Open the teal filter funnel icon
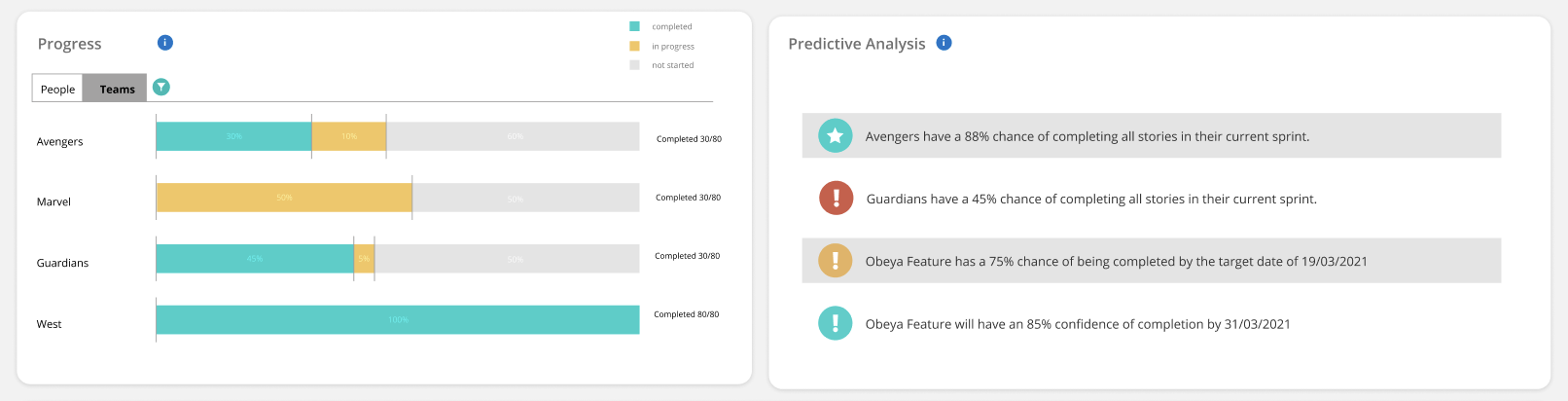 click(161, 88)
